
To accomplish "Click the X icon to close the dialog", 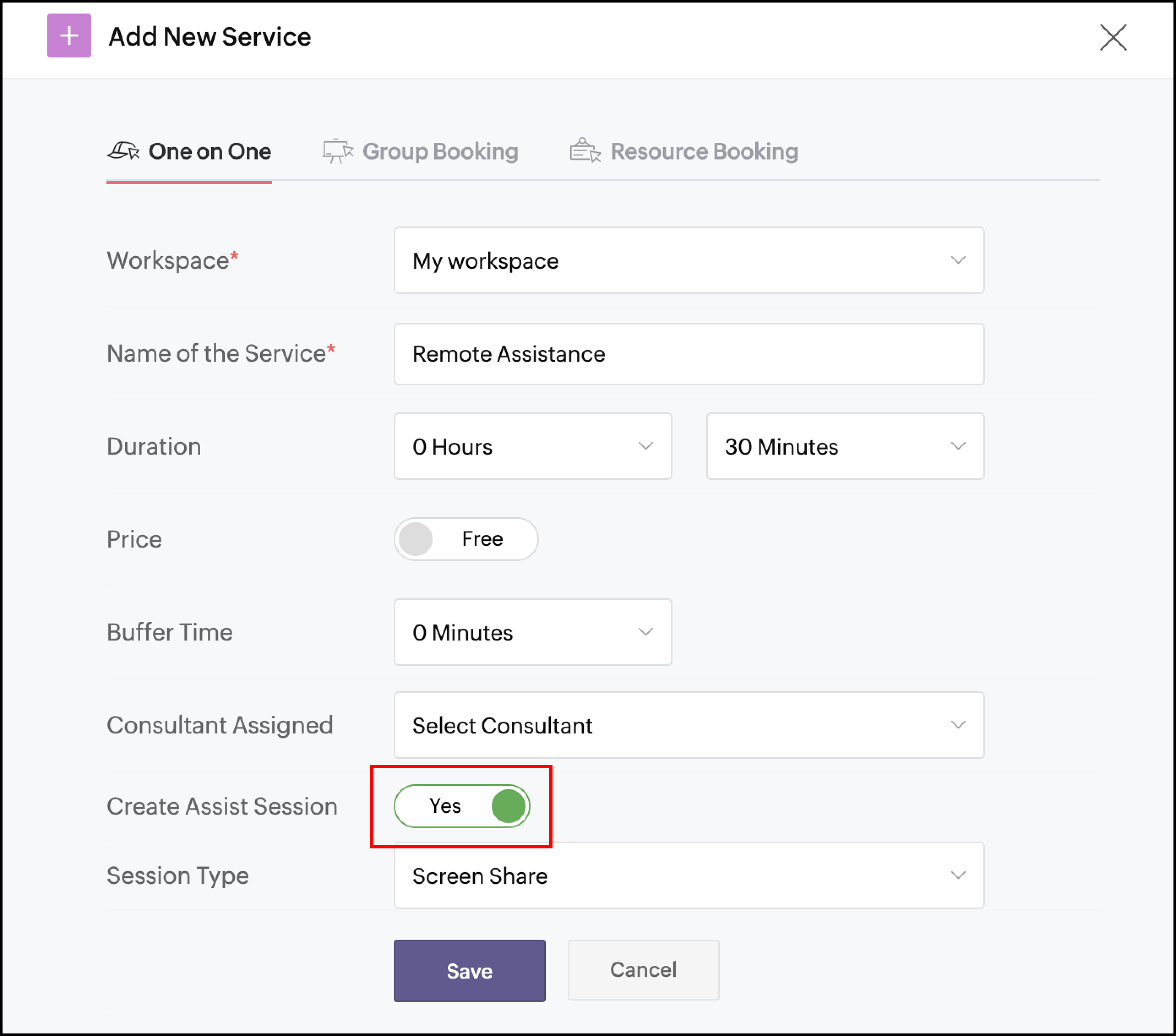I will [1114, 38].
